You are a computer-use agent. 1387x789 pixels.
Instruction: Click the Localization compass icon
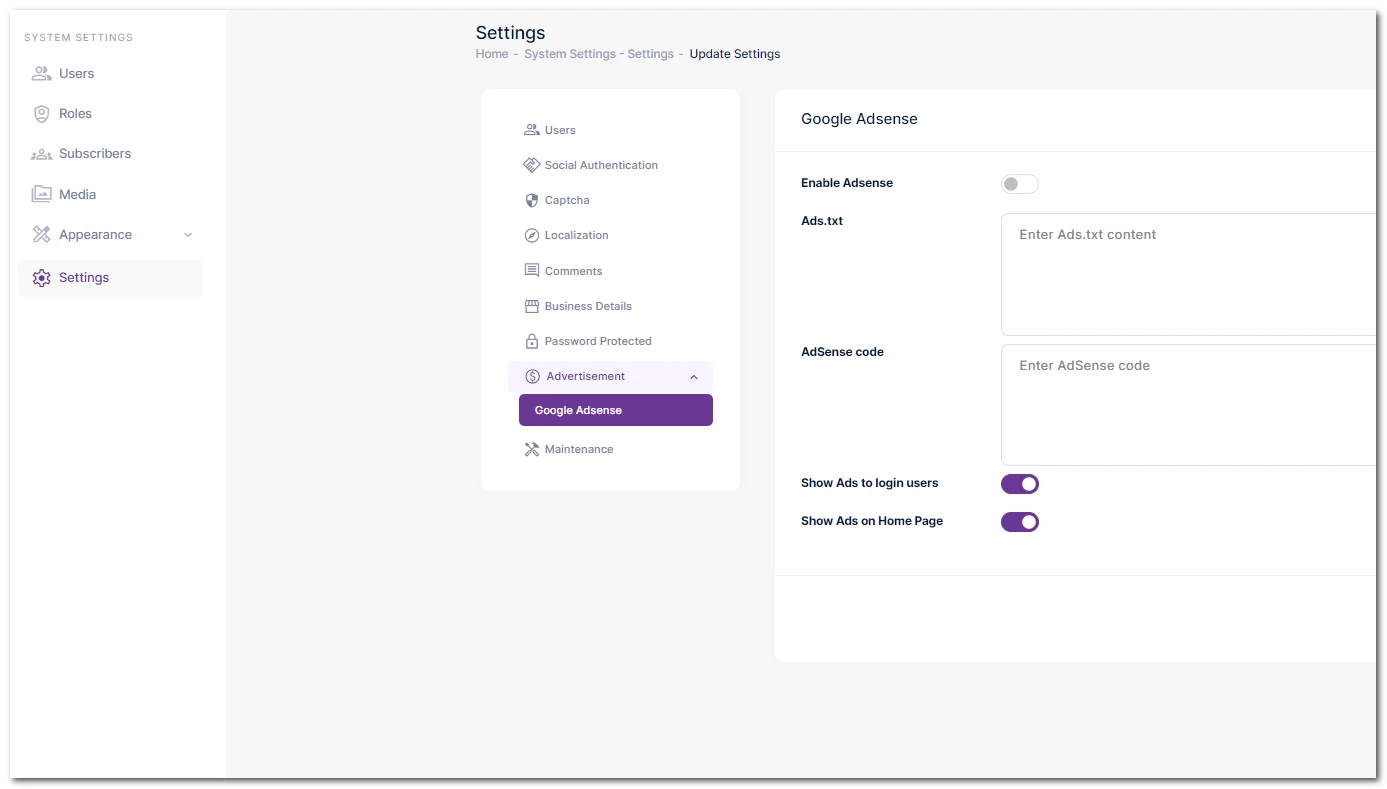click(x=532, y=236)
